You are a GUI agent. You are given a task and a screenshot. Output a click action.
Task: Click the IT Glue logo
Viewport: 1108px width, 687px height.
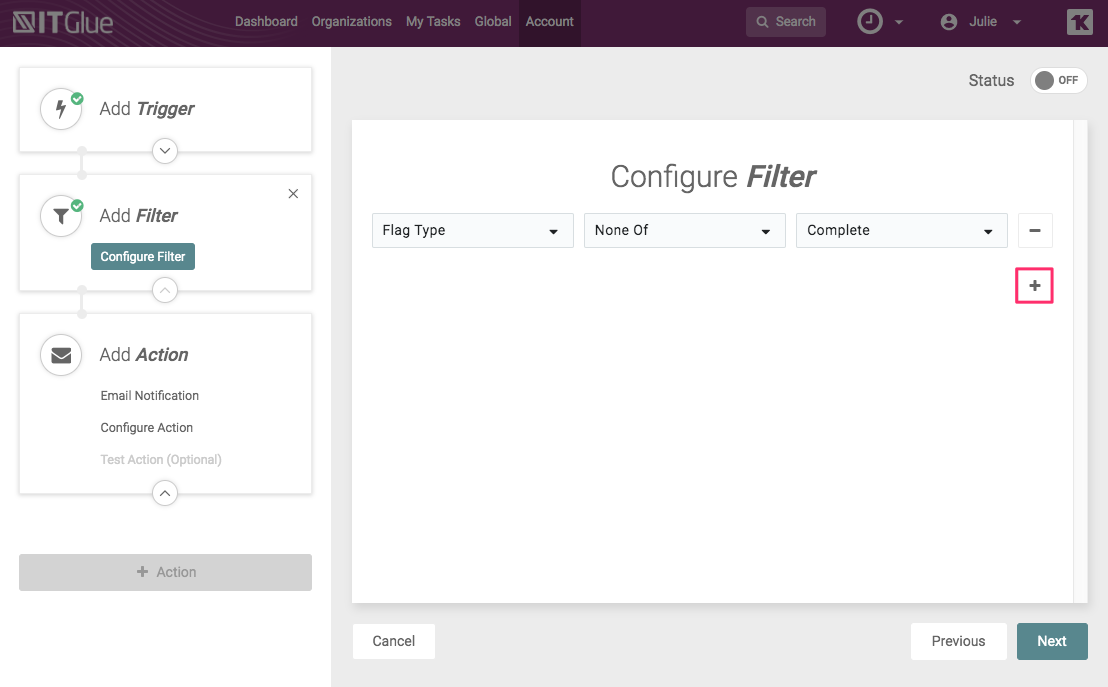(x=63, y=22)
